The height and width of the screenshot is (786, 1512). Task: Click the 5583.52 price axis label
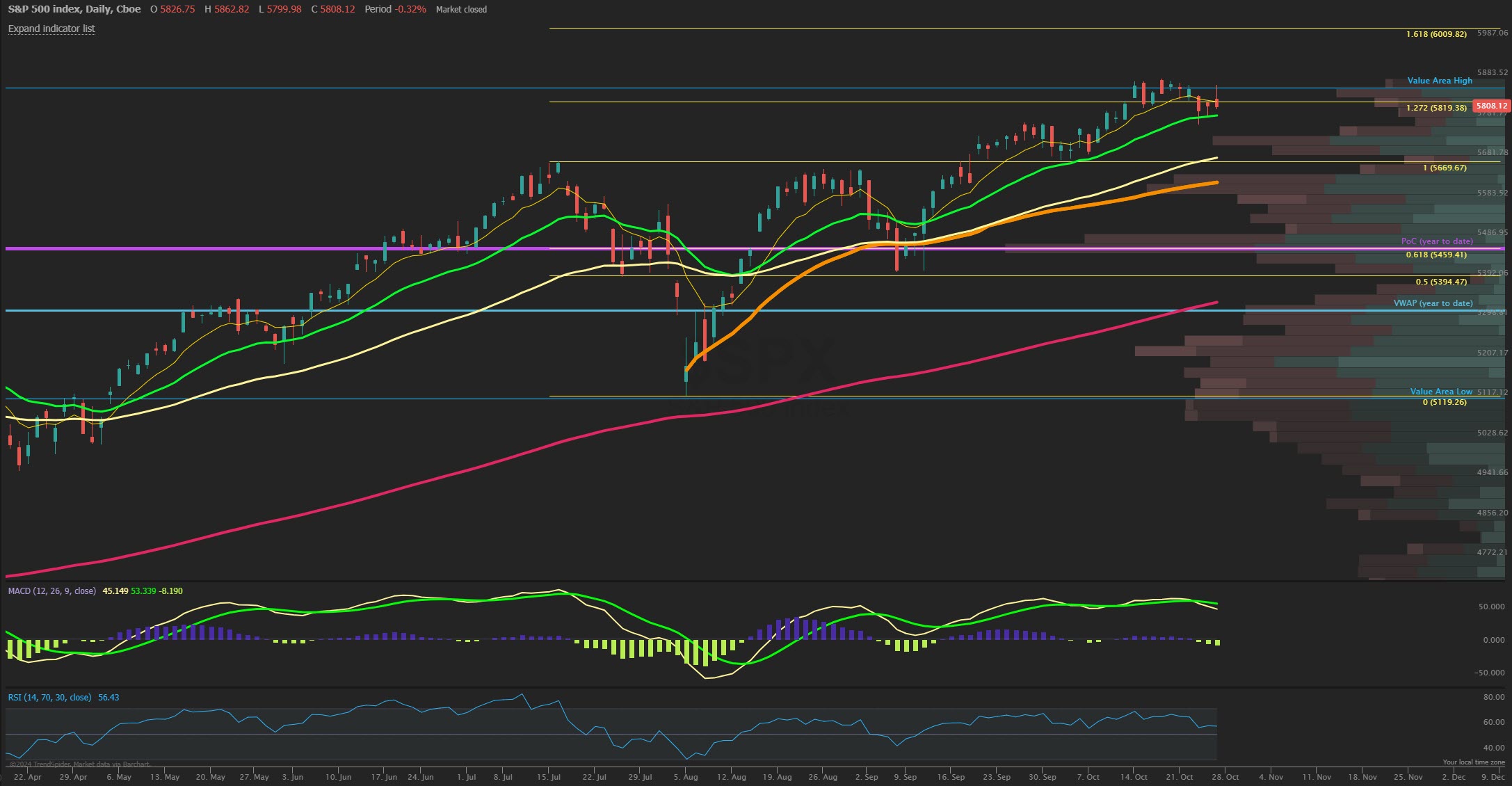tap(1493, 193)
